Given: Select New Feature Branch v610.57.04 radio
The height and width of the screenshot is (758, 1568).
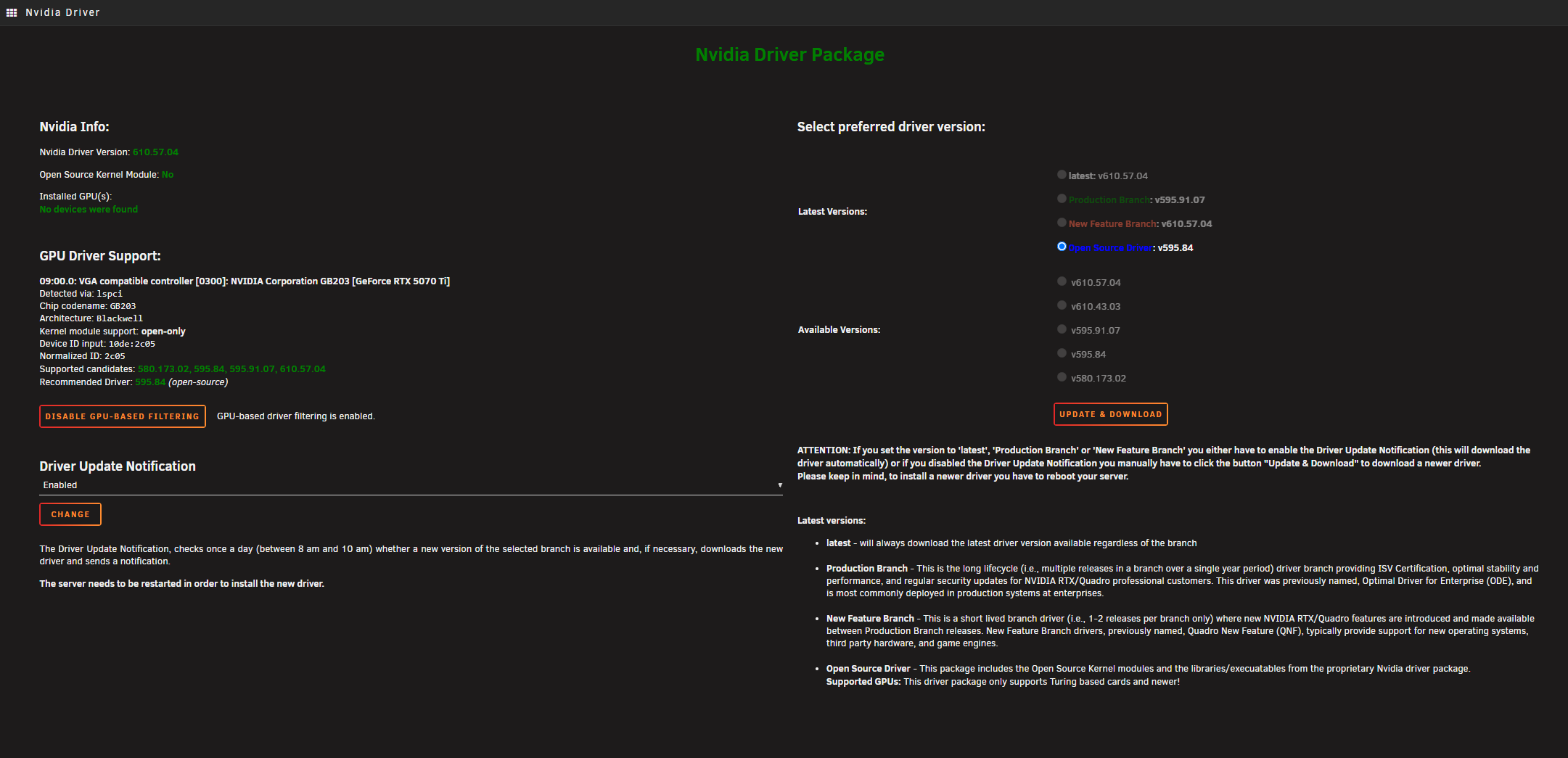Looking at the screenshot, I should (x=1062, y=223).
